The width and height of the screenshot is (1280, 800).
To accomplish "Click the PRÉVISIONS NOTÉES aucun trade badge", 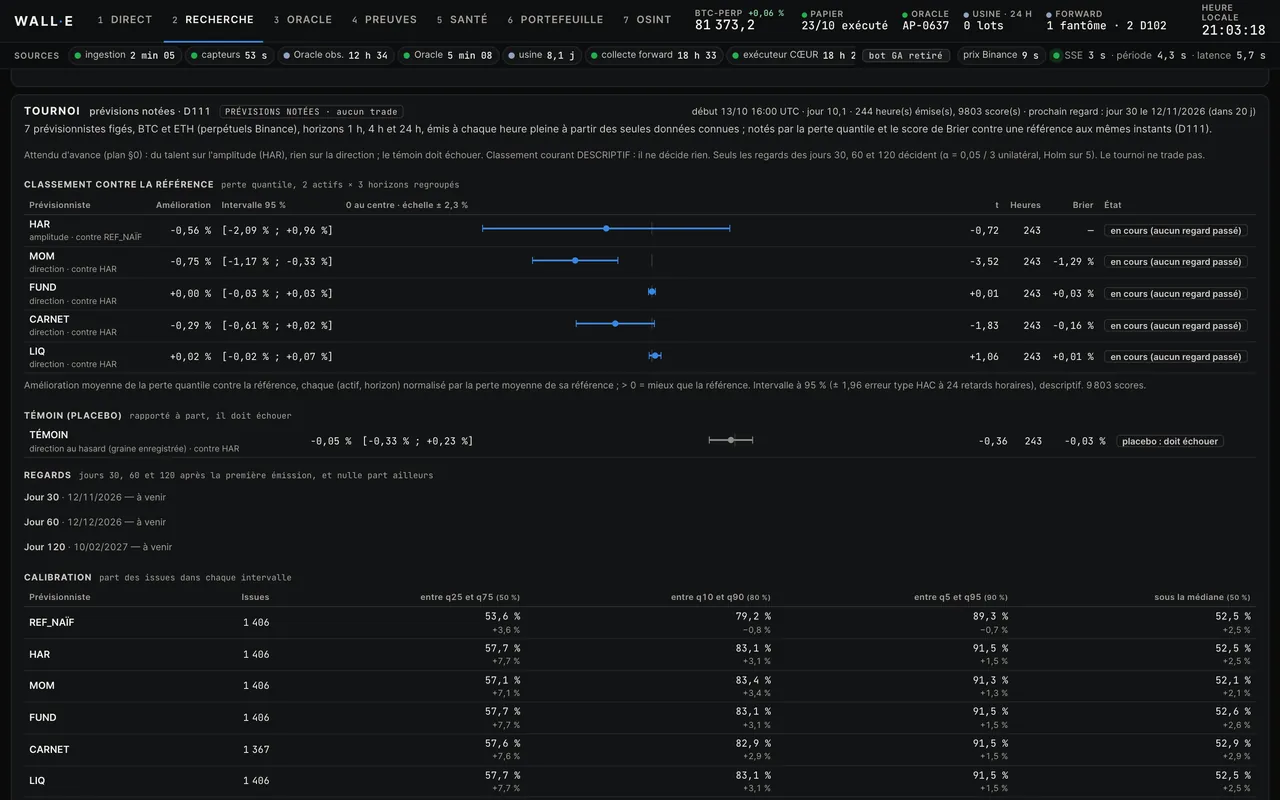I will coord(311,112).
